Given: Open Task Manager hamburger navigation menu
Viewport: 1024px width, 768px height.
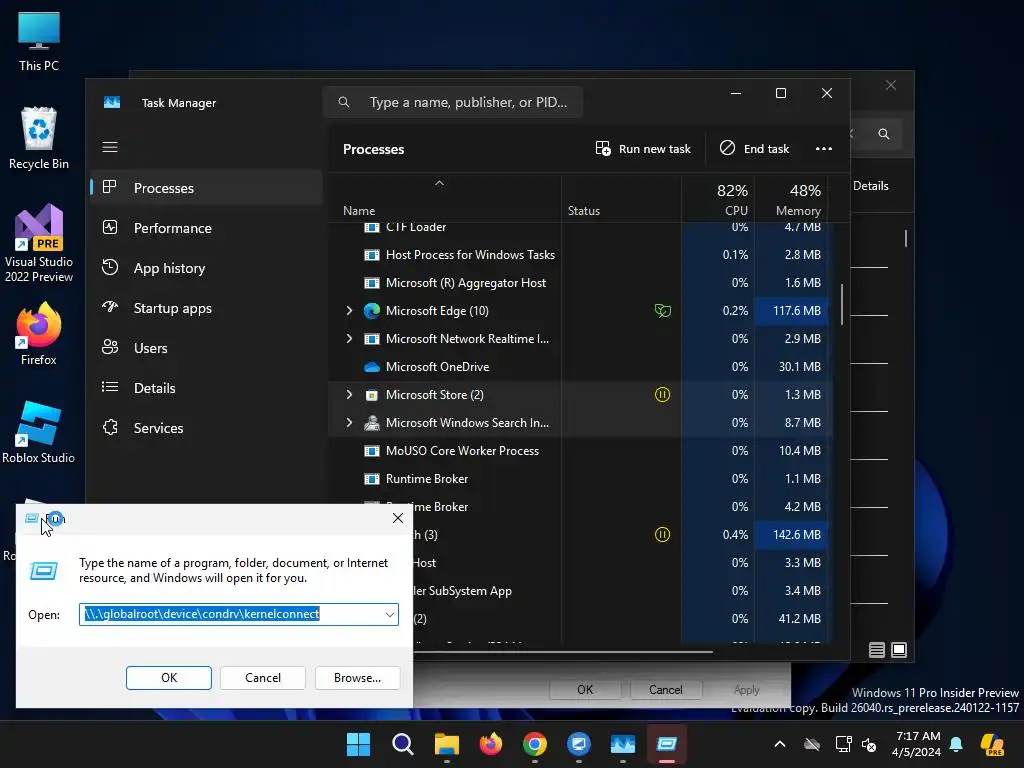Looking at the screenshot, I should 110,147.
